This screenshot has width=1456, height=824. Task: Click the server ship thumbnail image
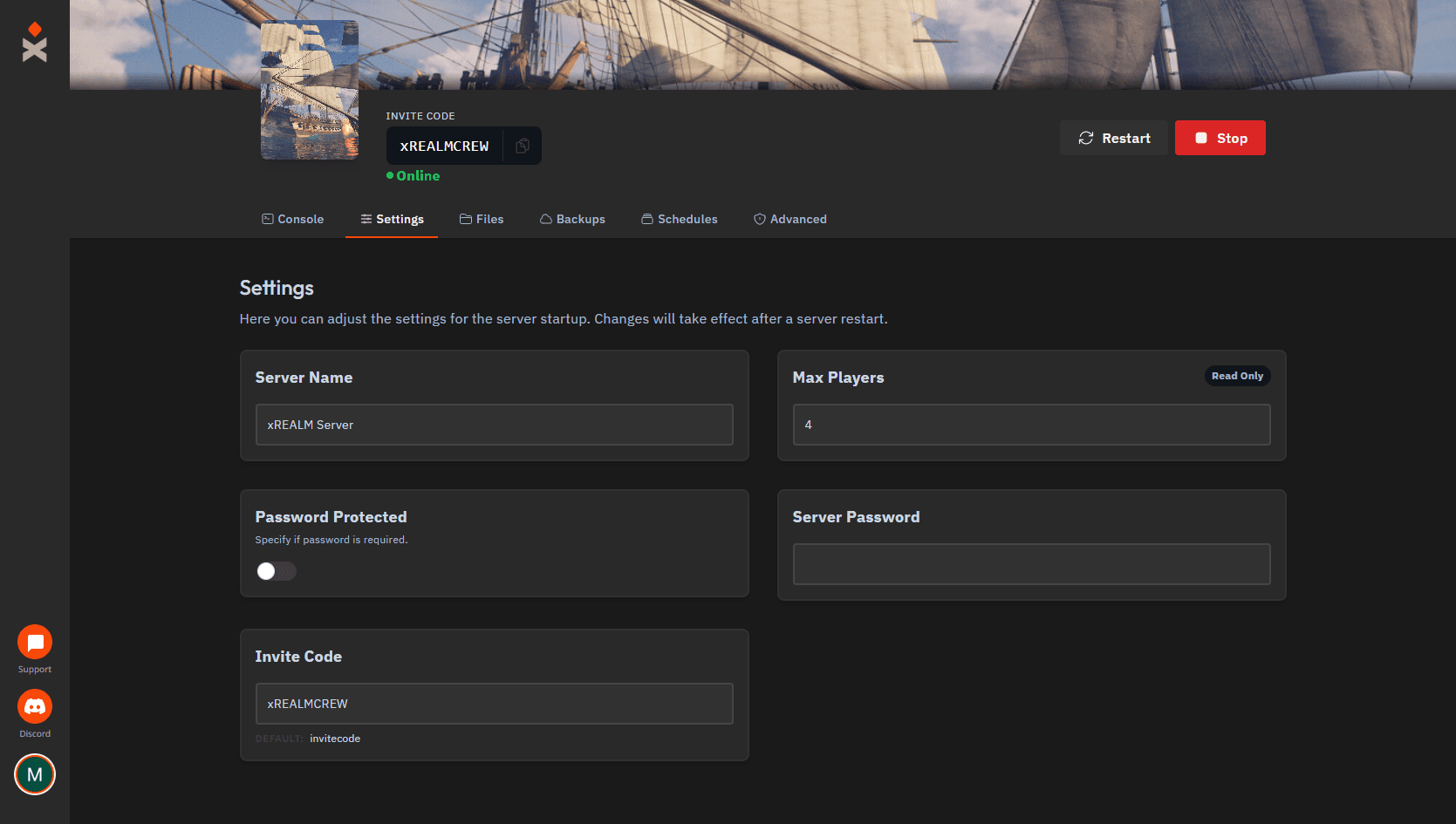point(310,90)
